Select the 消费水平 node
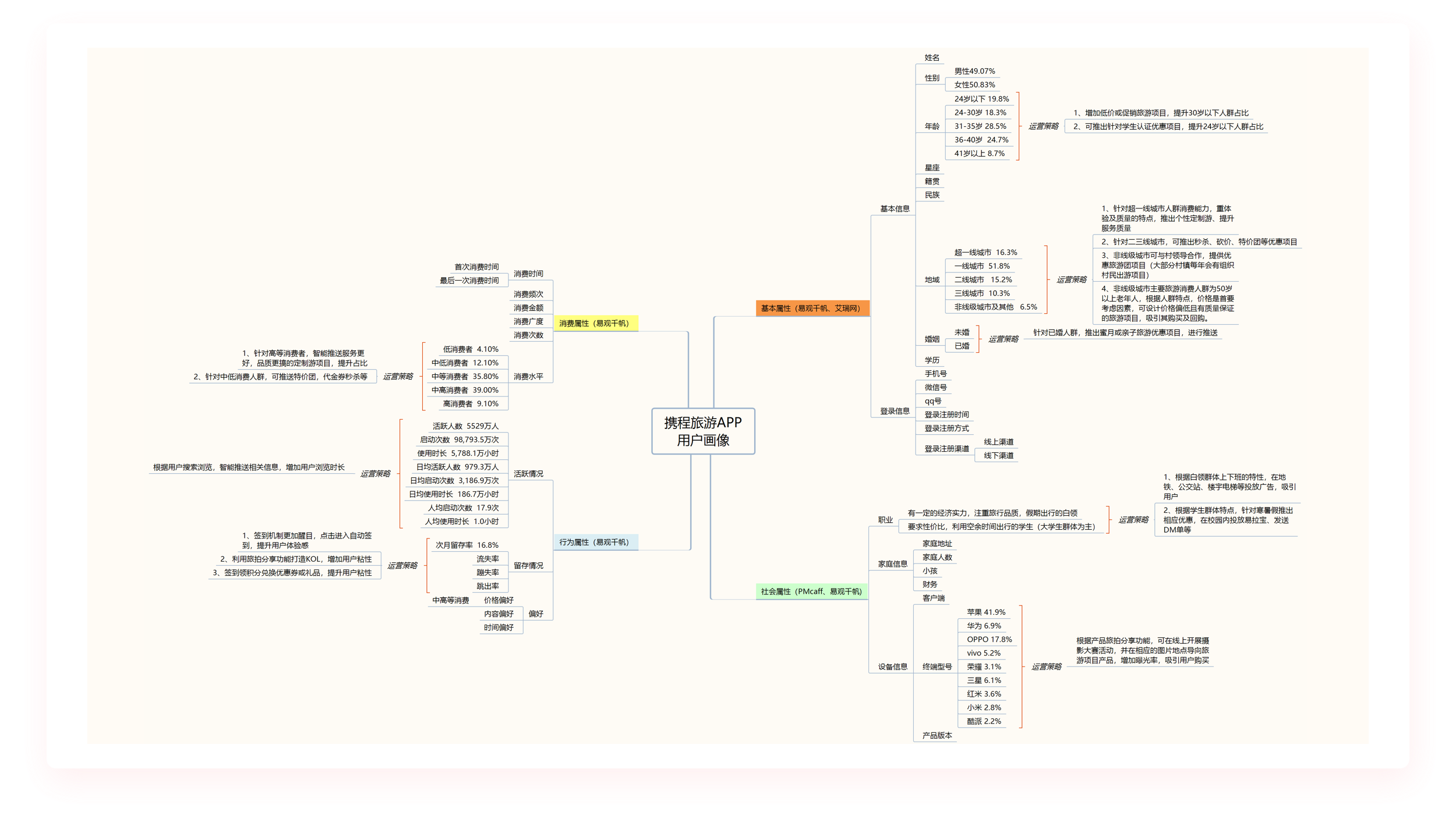1456x815 pixels. (x=528, y=377)
